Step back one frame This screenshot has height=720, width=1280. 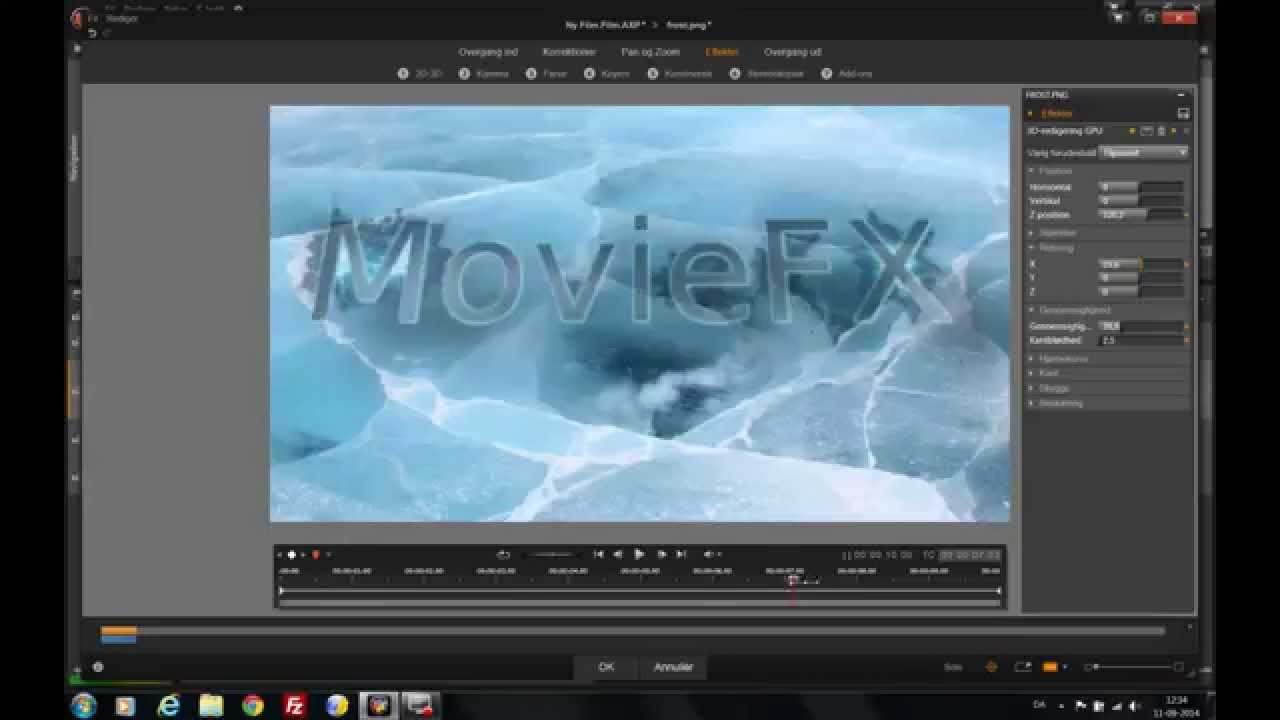point(618,554)
